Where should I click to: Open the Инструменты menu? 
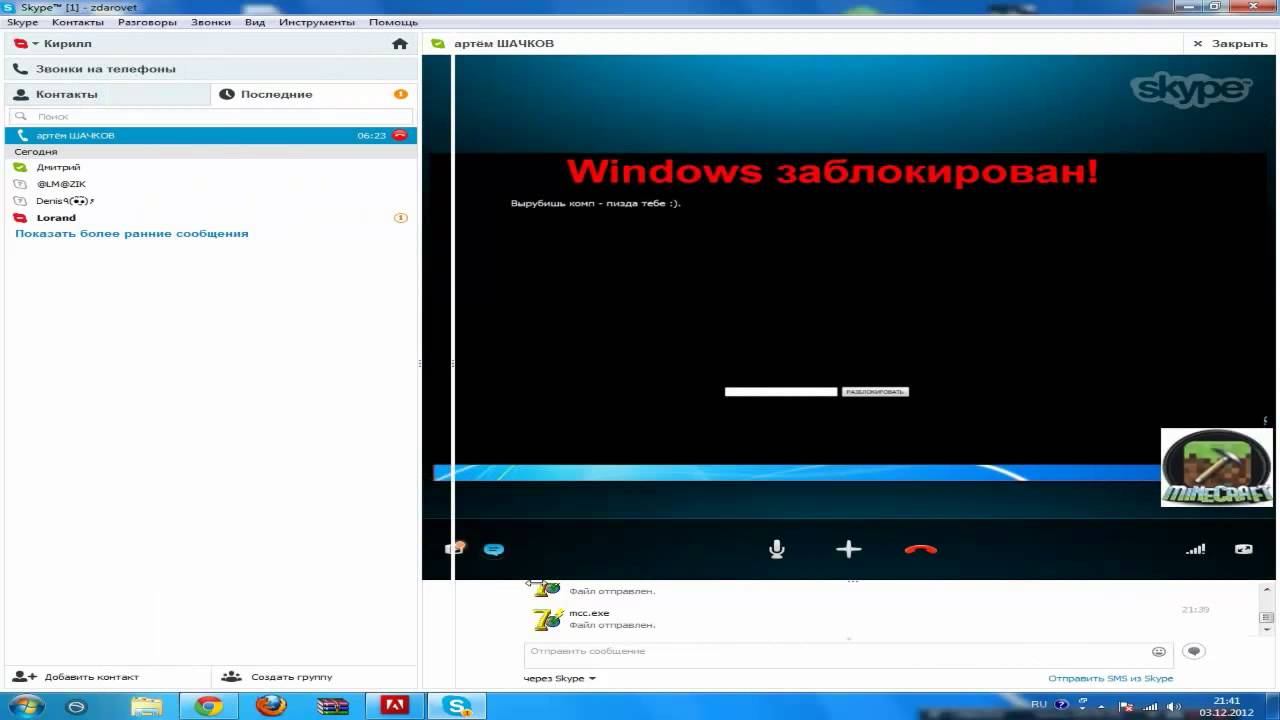tap(317, 22)
